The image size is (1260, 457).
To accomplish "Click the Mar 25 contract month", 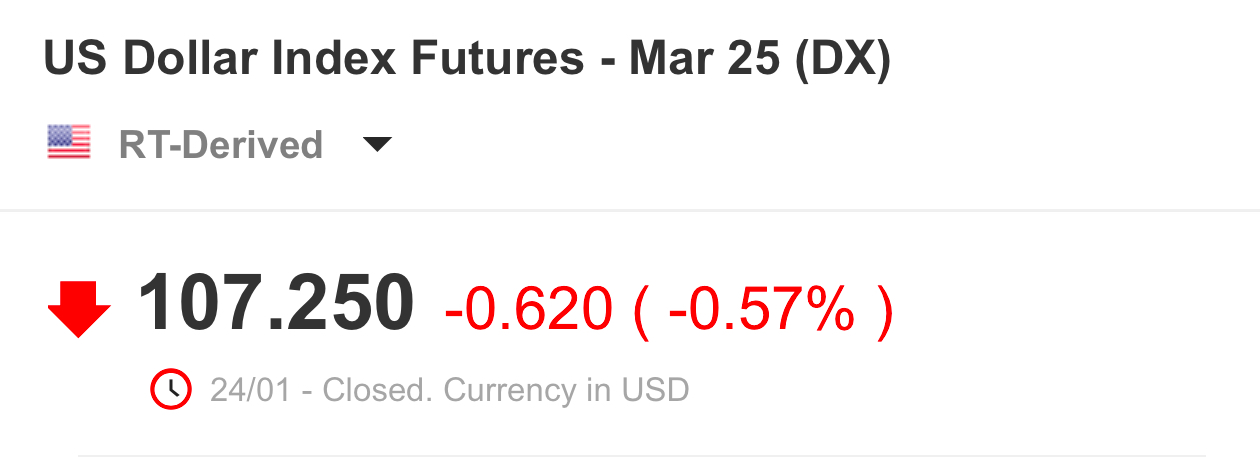I will 704,60.
